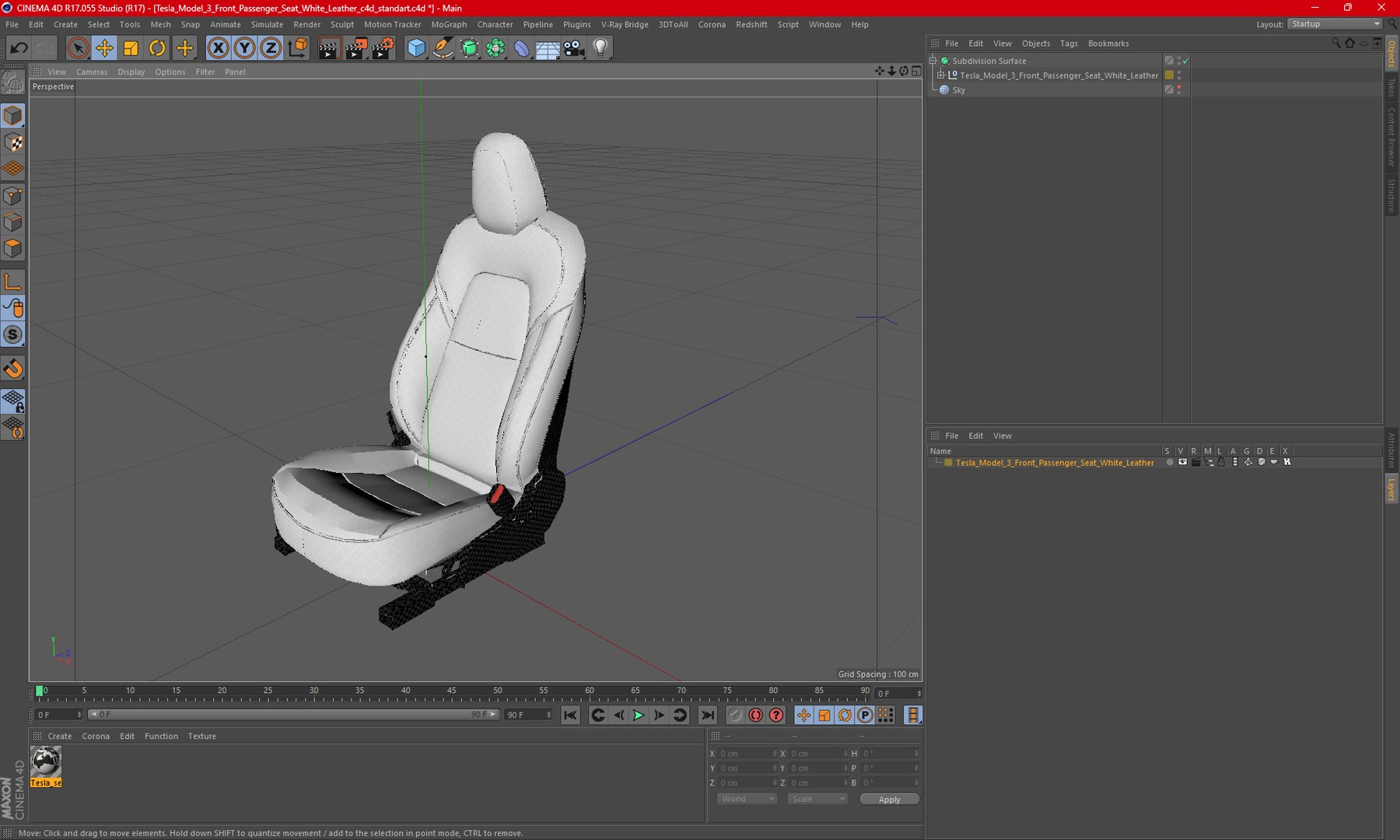1400x840 pixels.
Task: Enable Snap magnet icon in left toolbar
Action: click(x=13, y=369)
